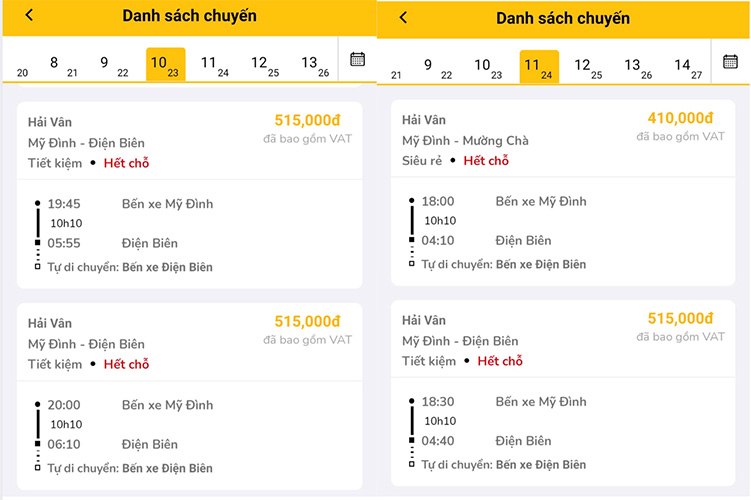Tap the 515,000đ price on the 20:00 trip
751x500 pixels.
(x=308, y=321)
